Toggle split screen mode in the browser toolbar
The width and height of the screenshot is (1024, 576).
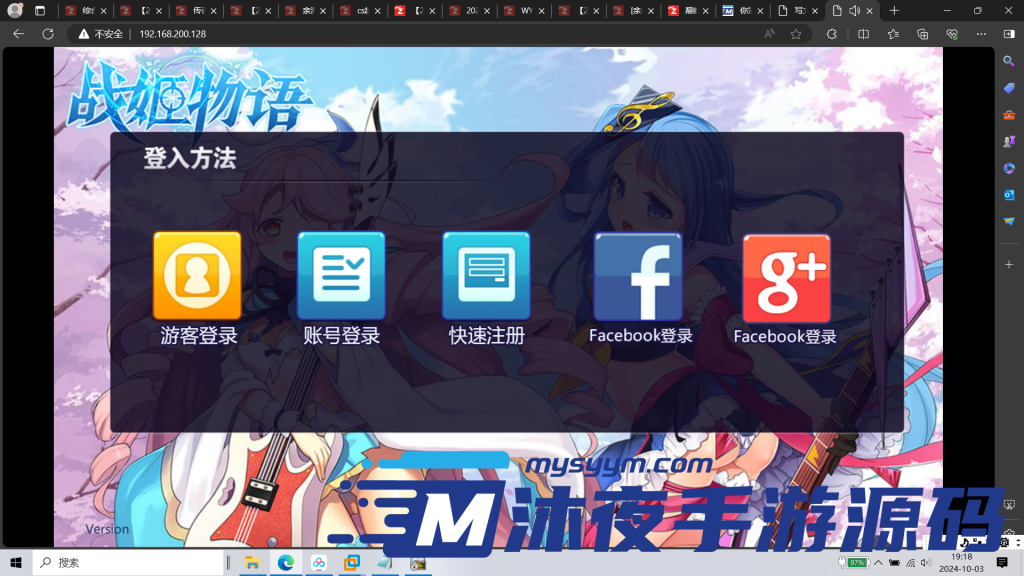862,33
